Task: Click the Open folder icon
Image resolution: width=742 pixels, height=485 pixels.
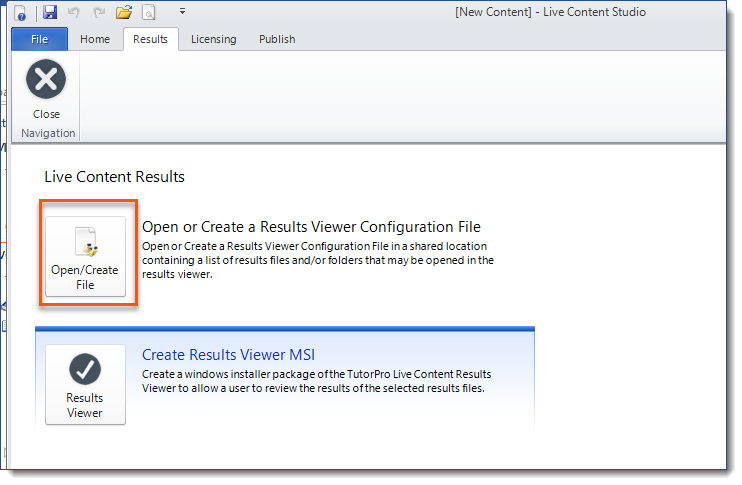Action: (124, 12)
